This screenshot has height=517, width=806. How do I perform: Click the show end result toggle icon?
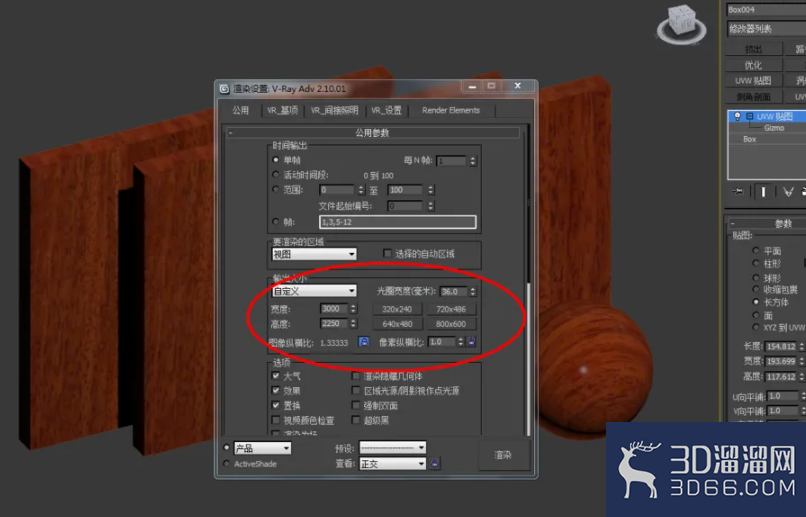pos(763,192)
